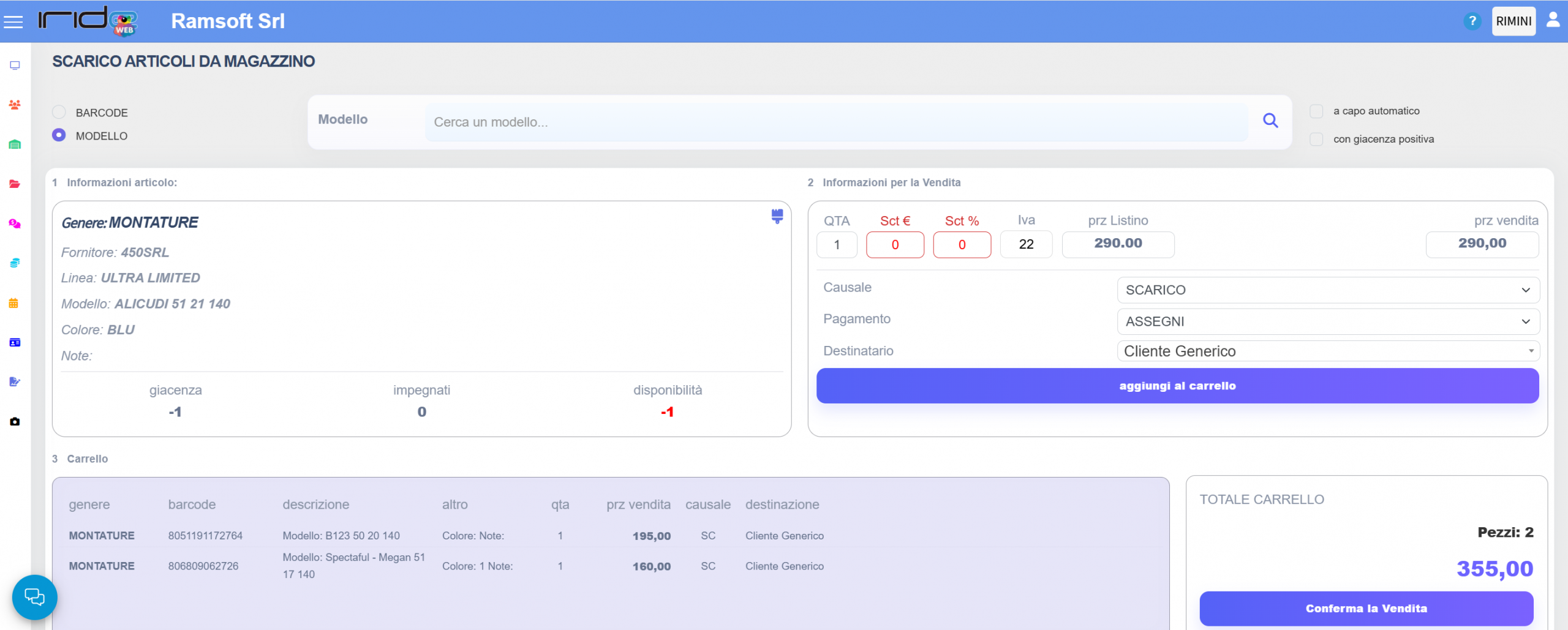Click the magnifying glass search icon

click(x=1270, y=121)
